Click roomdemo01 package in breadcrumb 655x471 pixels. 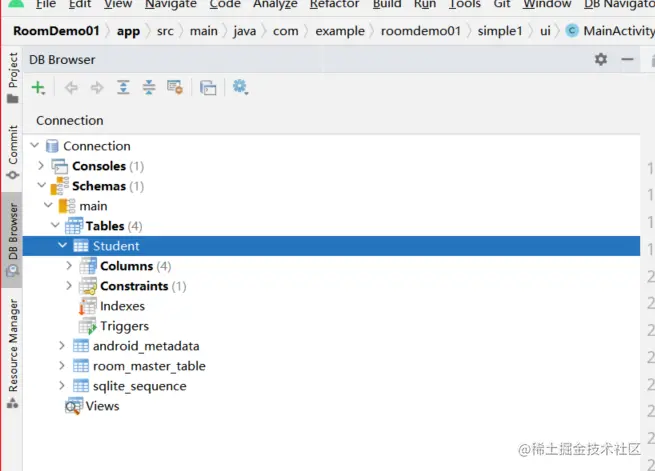coord(421,31)
